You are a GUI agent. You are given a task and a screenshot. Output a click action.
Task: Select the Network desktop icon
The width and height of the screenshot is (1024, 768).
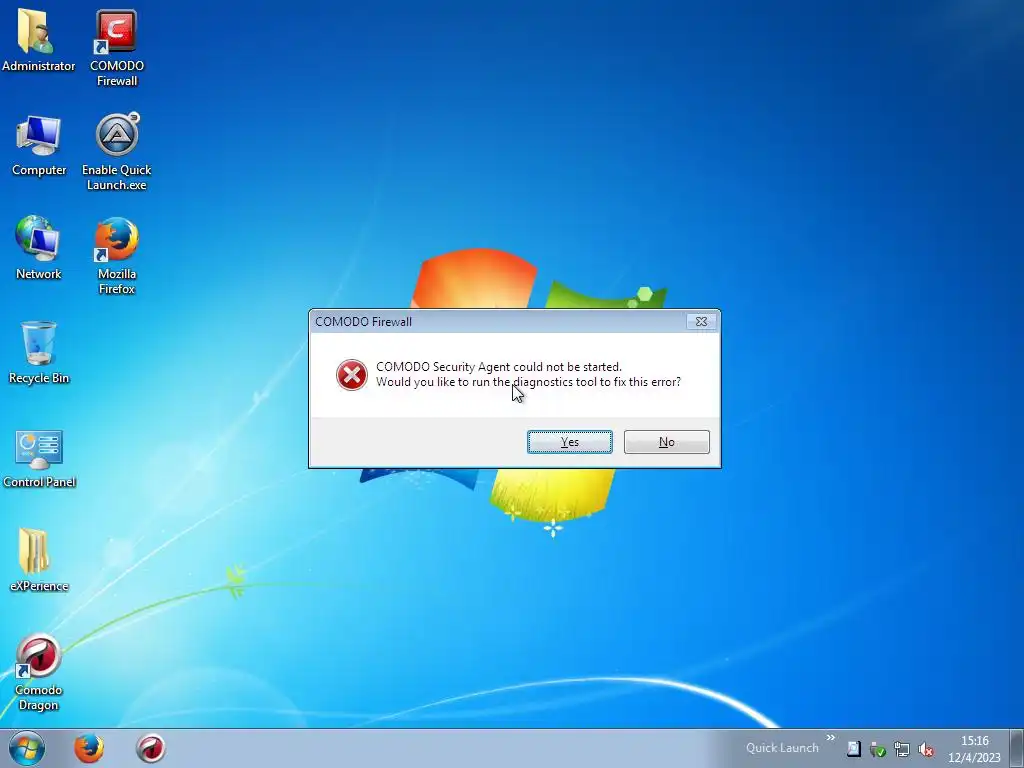[x=39, y=248]
